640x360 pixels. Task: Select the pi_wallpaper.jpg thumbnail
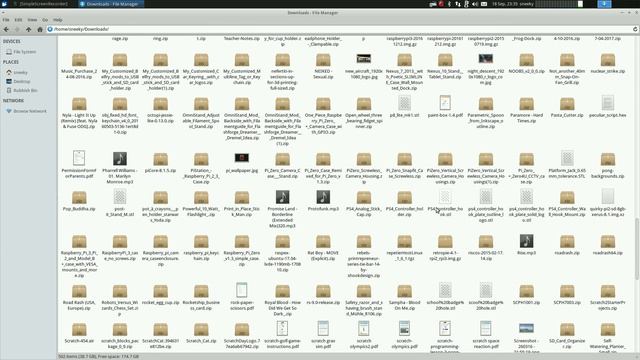(x=242, y=158)
